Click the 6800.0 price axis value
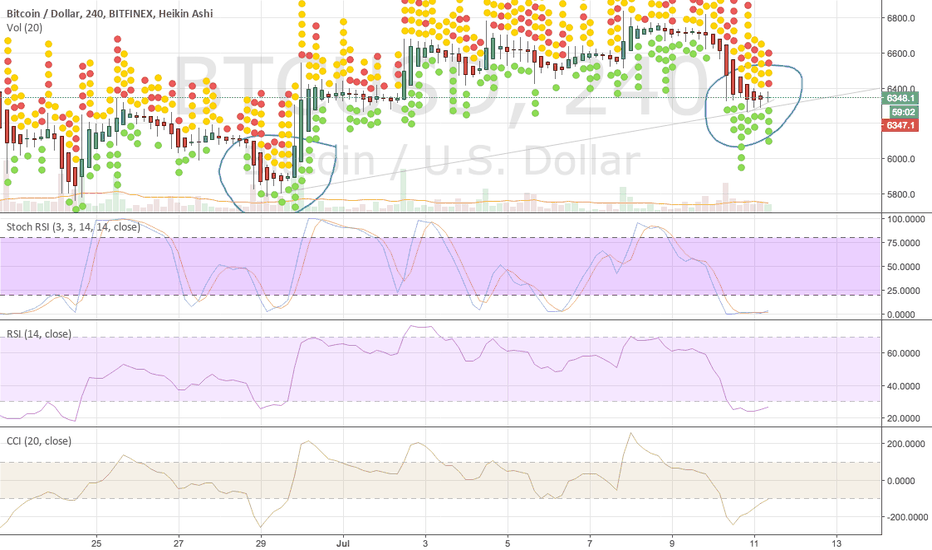This screenshot has height=550, width=932. [x=900, y=18]
